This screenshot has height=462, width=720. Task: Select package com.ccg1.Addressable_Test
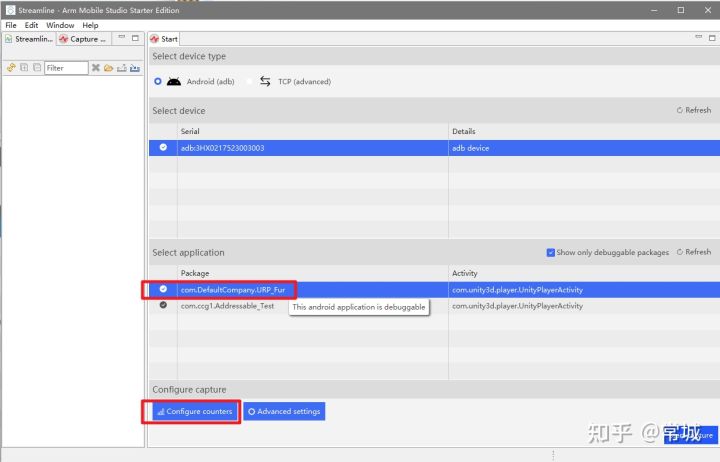[x=227, y=306]
